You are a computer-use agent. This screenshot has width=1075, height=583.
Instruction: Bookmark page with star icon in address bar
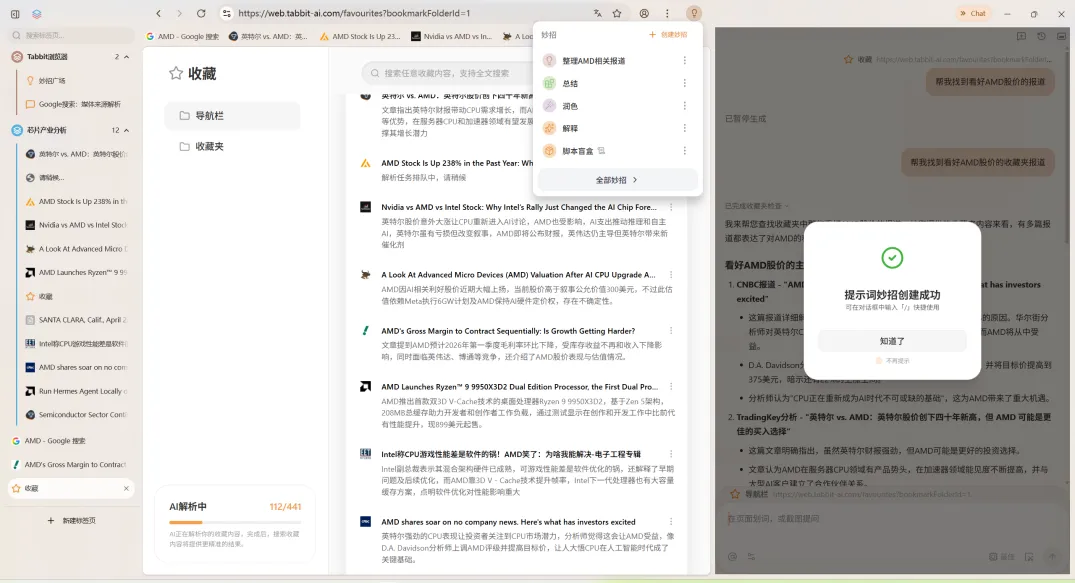point(617,13)
